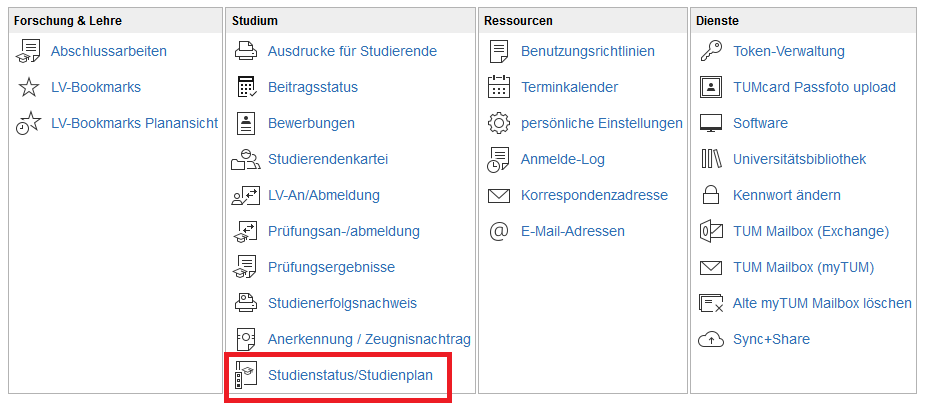Click the envelope icon for Korrespondenzadresse

(x=498, y=195)
